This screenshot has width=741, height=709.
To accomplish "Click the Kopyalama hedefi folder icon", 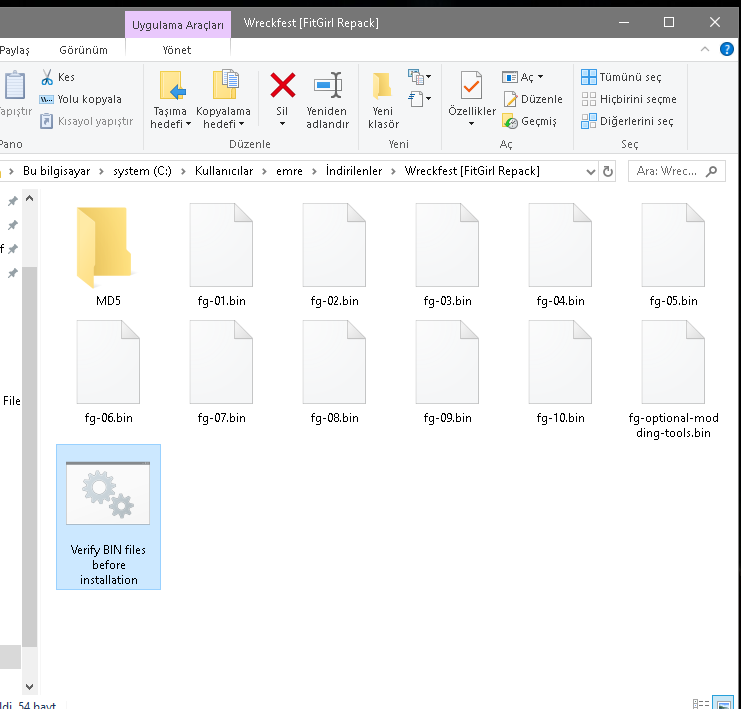I will (x=226, y=85).
